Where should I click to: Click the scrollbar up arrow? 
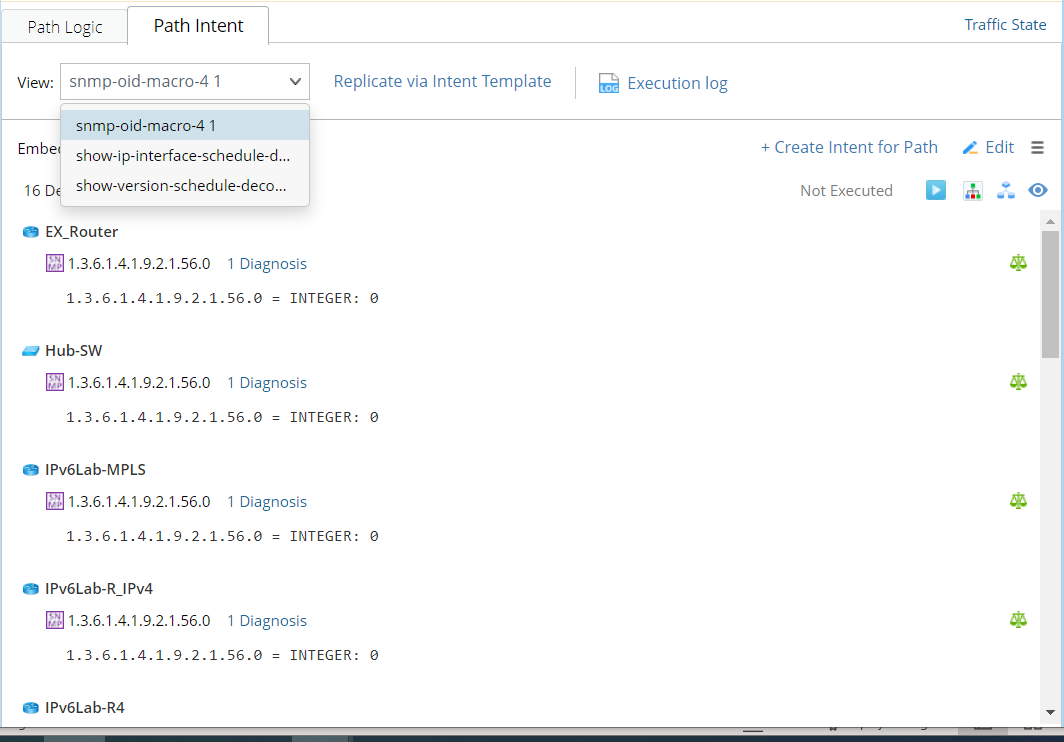[x=1050, y=221]
